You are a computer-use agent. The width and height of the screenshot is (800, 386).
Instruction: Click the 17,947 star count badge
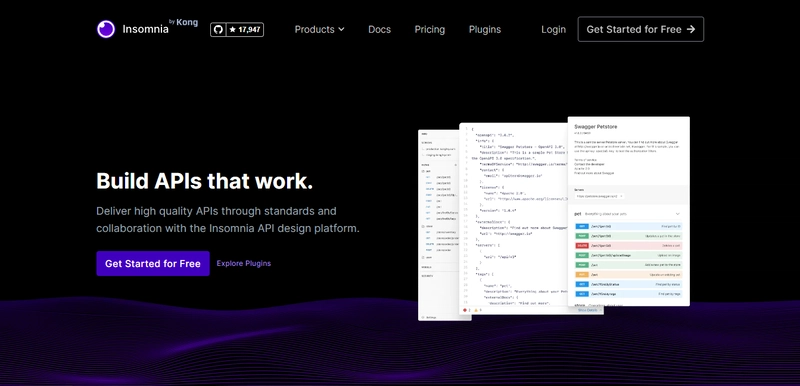coord(245,30)
